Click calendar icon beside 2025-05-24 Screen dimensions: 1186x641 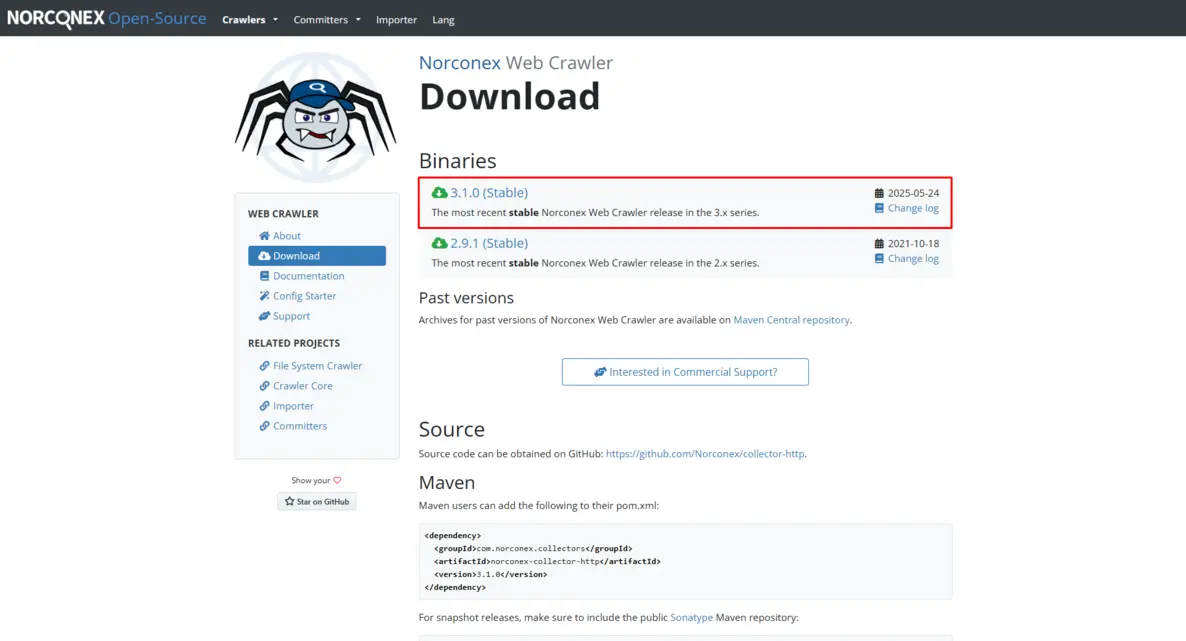pyautogui.click(x=879, y=193)
